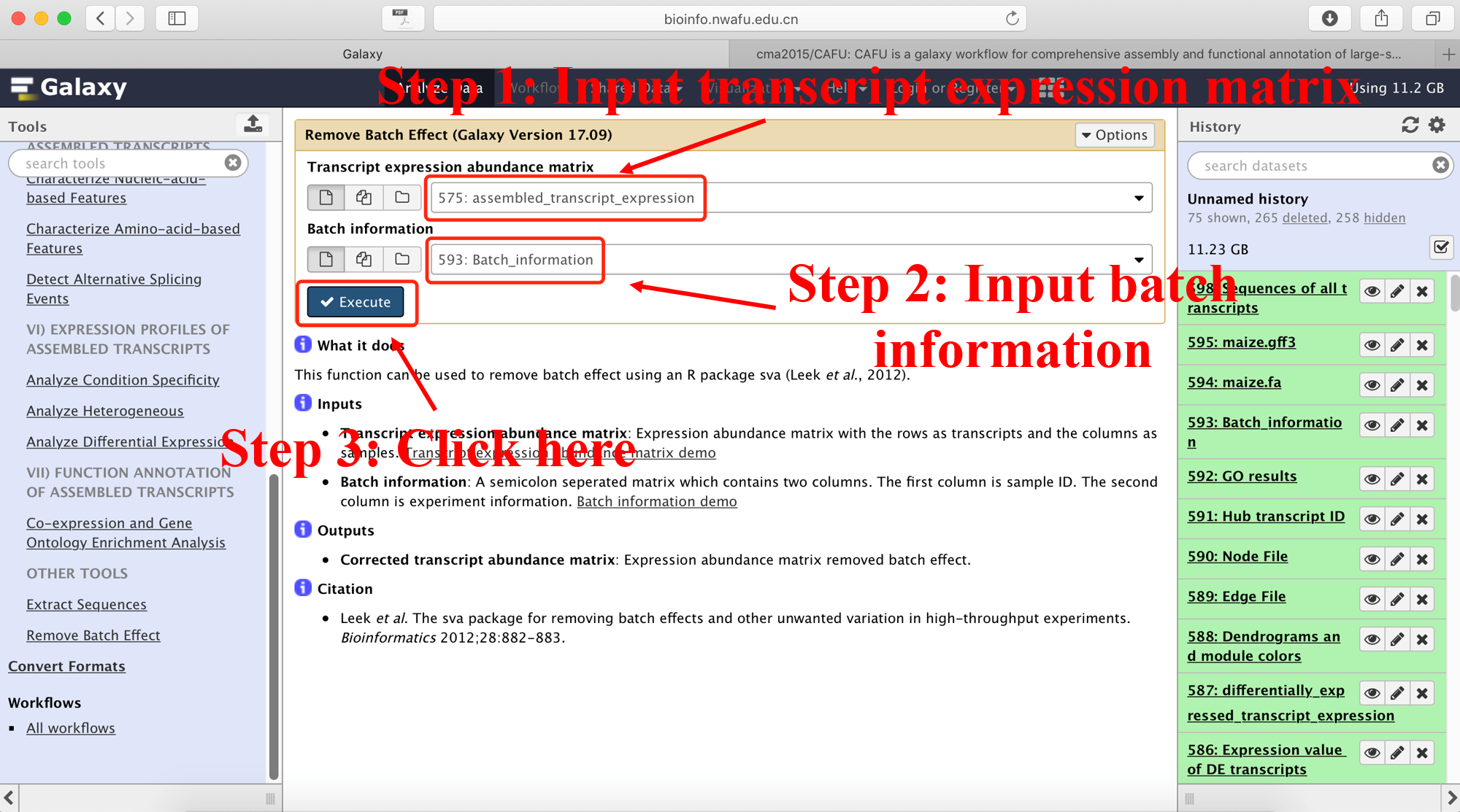Expand 592: GO results dataset details
This screenshot has height=812, width=1460.
point(1242,476)
